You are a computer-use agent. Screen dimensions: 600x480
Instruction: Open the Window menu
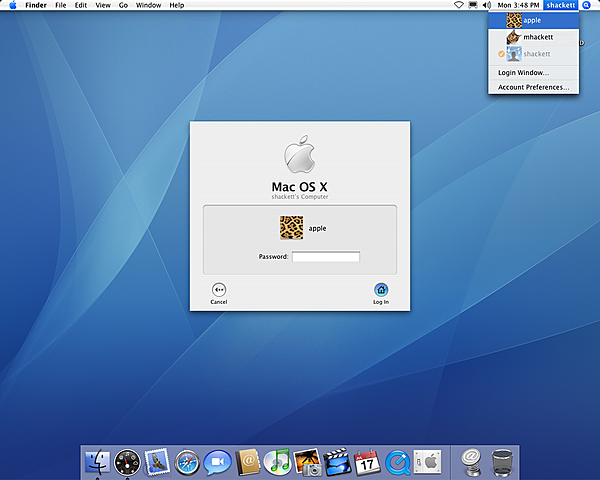148,5
